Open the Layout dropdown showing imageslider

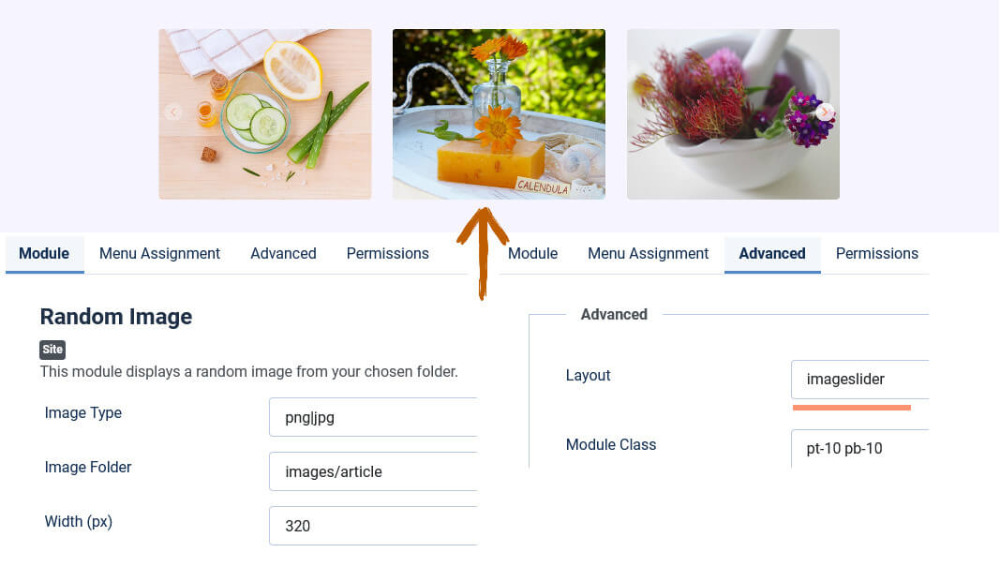tap(860, 379)
